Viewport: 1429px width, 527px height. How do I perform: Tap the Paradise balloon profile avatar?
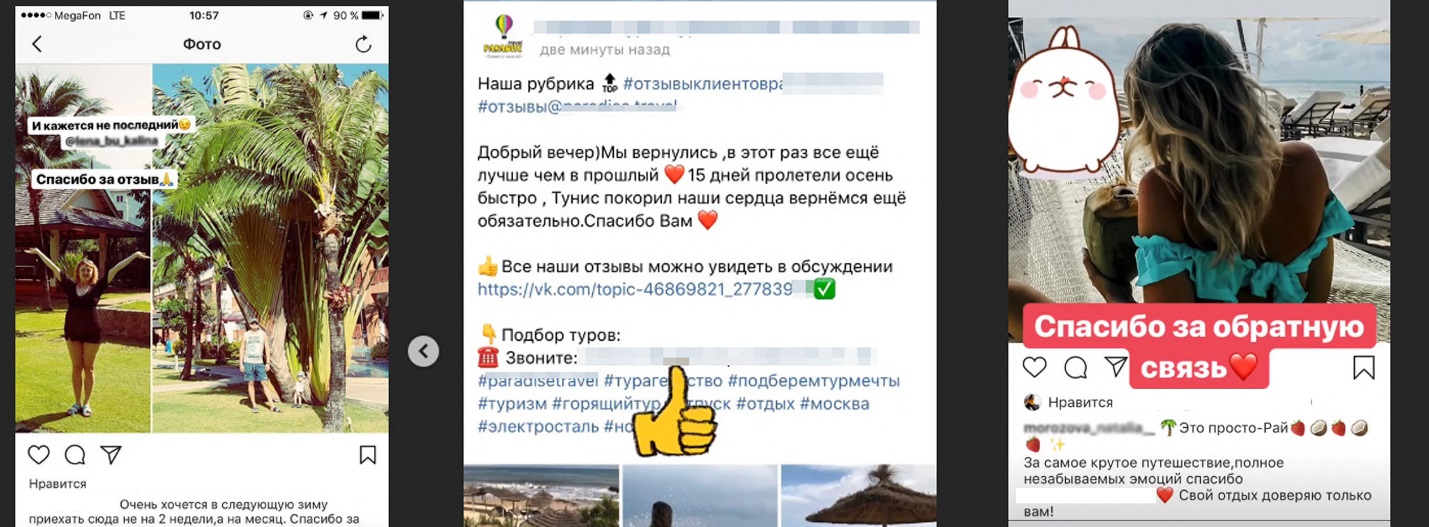(x=502, y=33)
